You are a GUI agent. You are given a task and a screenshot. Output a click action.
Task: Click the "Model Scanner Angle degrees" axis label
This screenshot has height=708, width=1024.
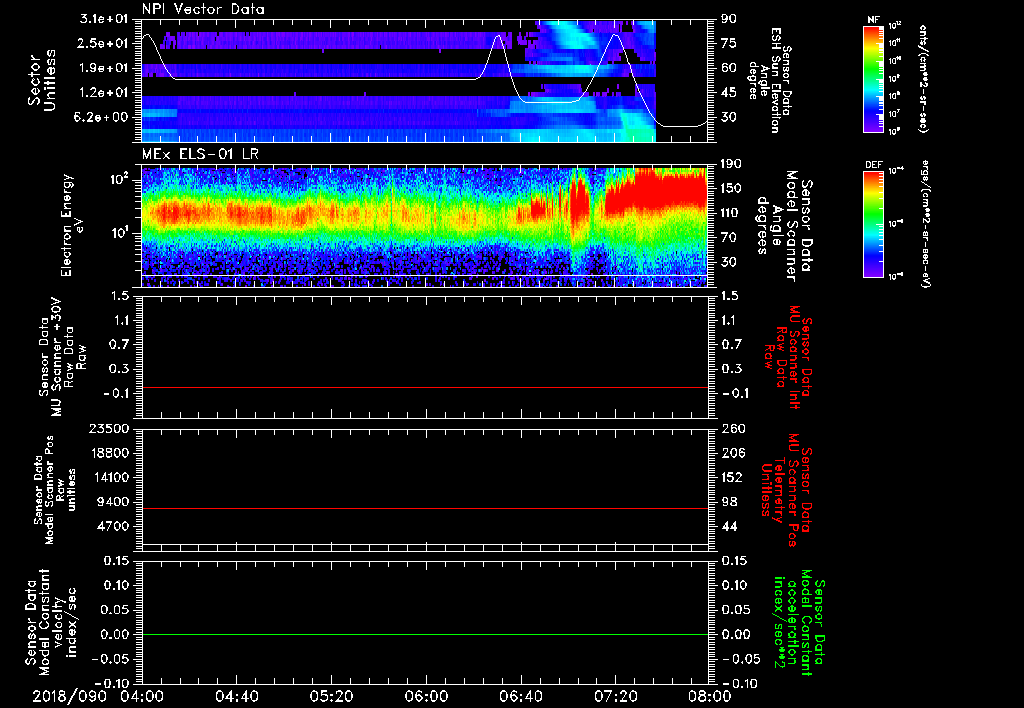pyautogui.click(x=784, y=226)
